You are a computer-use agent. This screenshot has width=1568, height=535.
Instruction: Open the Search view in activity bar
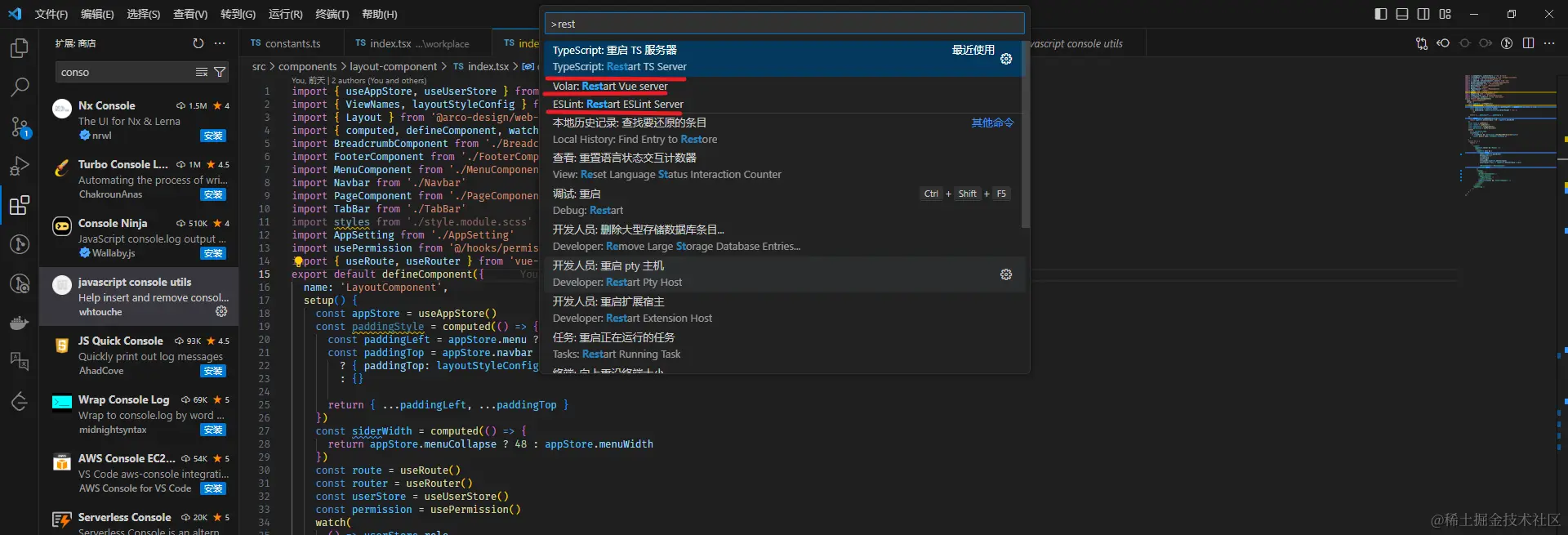[20, 87]
